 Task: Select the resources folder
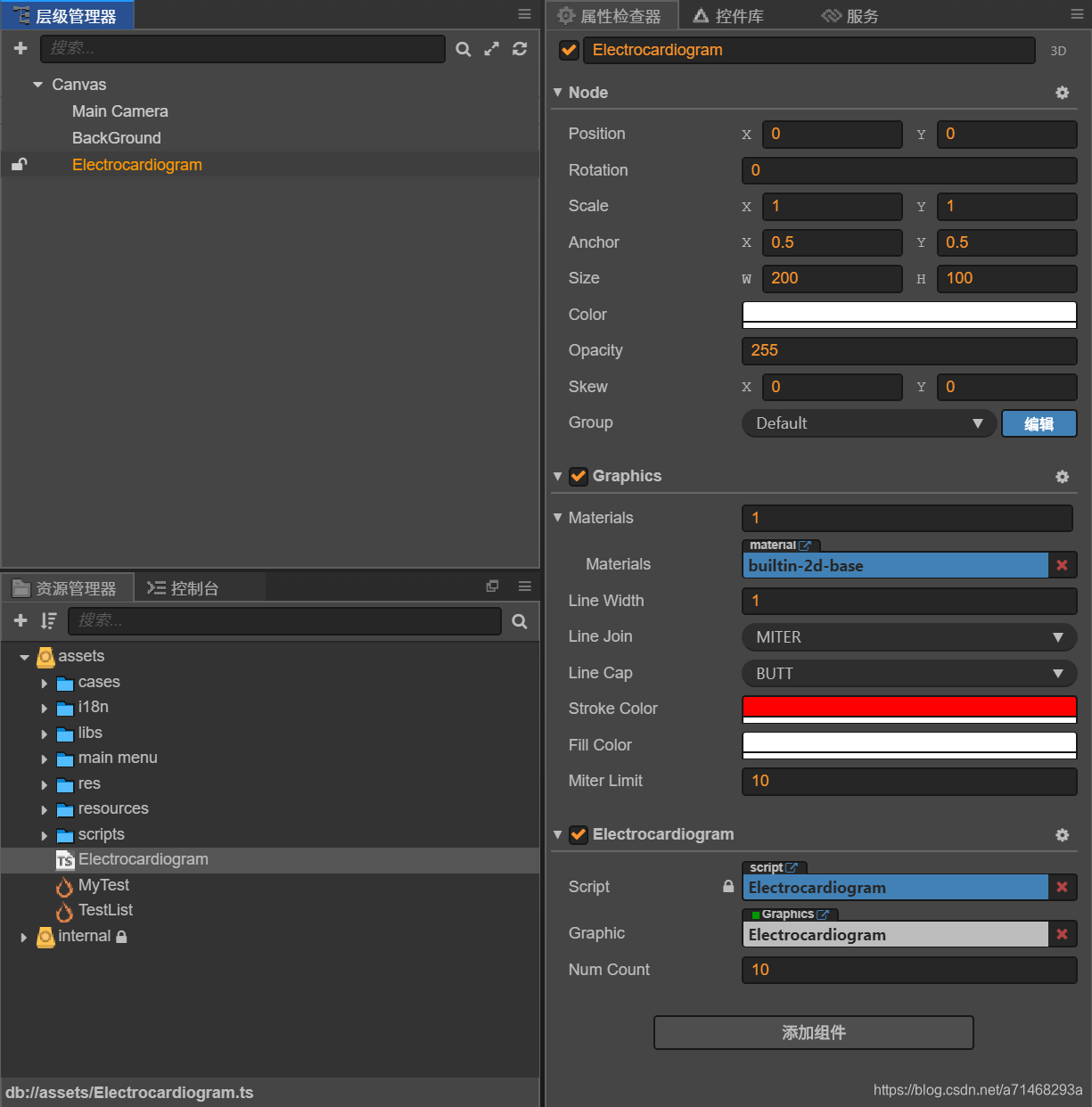click(x=113, y=809)
